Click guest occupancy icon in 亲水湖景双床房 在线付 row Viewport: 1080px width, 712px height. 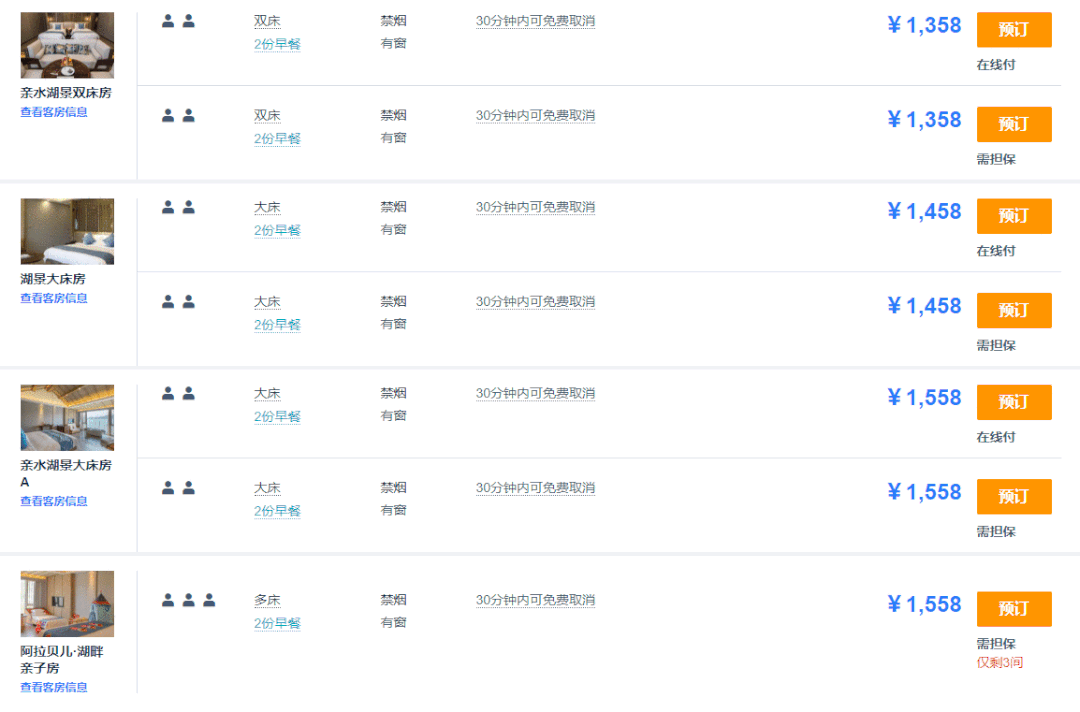pos(178,21)
